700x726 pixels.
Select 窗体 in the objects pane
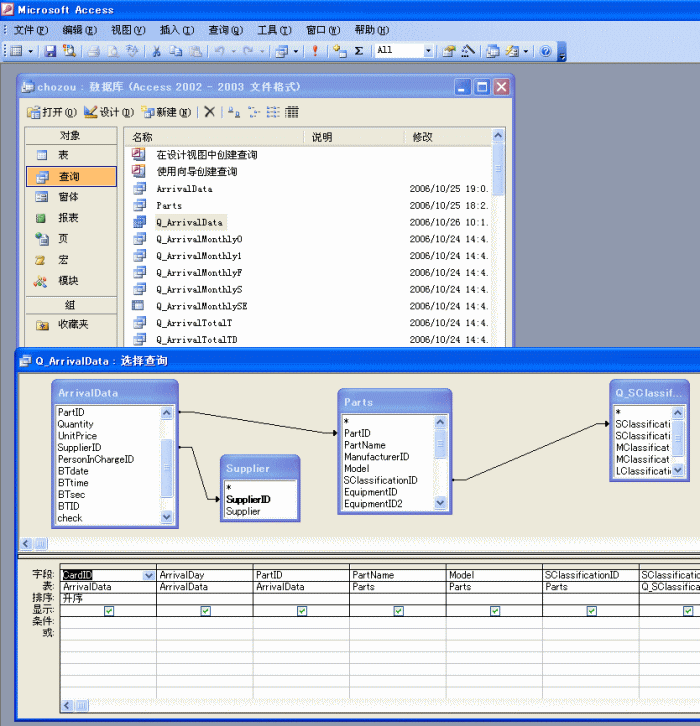pyautogui.click(x=71, y=197)
